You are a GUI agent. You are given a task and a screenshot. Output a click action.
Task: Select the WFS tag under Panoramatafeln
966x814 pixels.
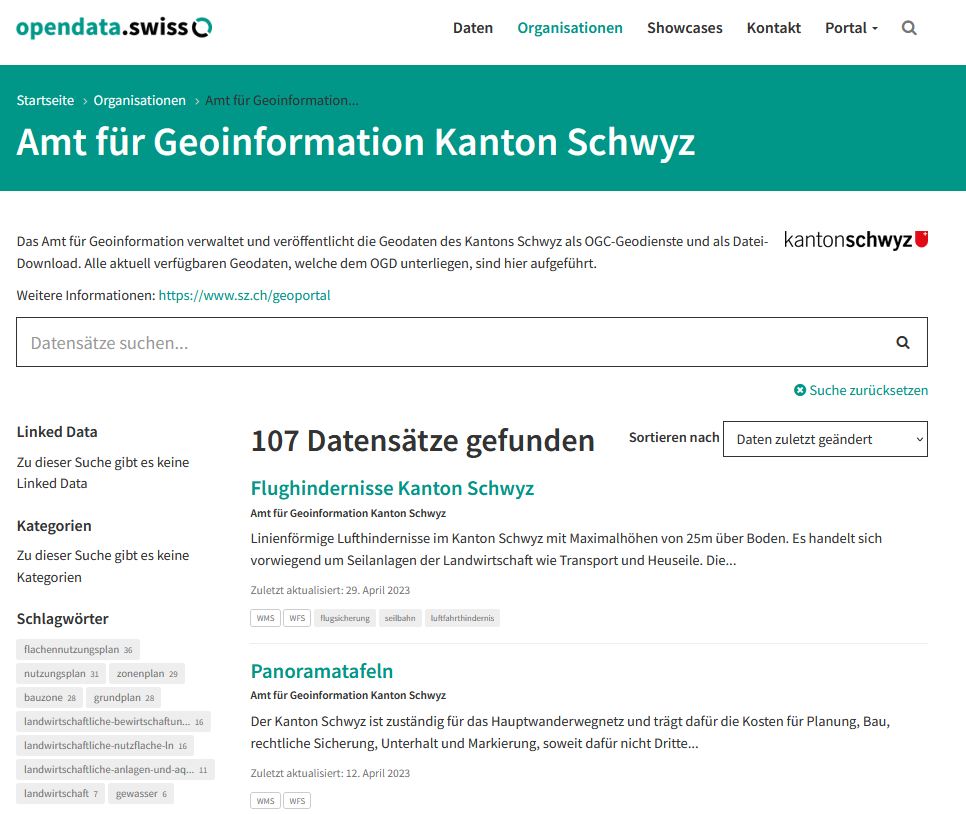296,800
